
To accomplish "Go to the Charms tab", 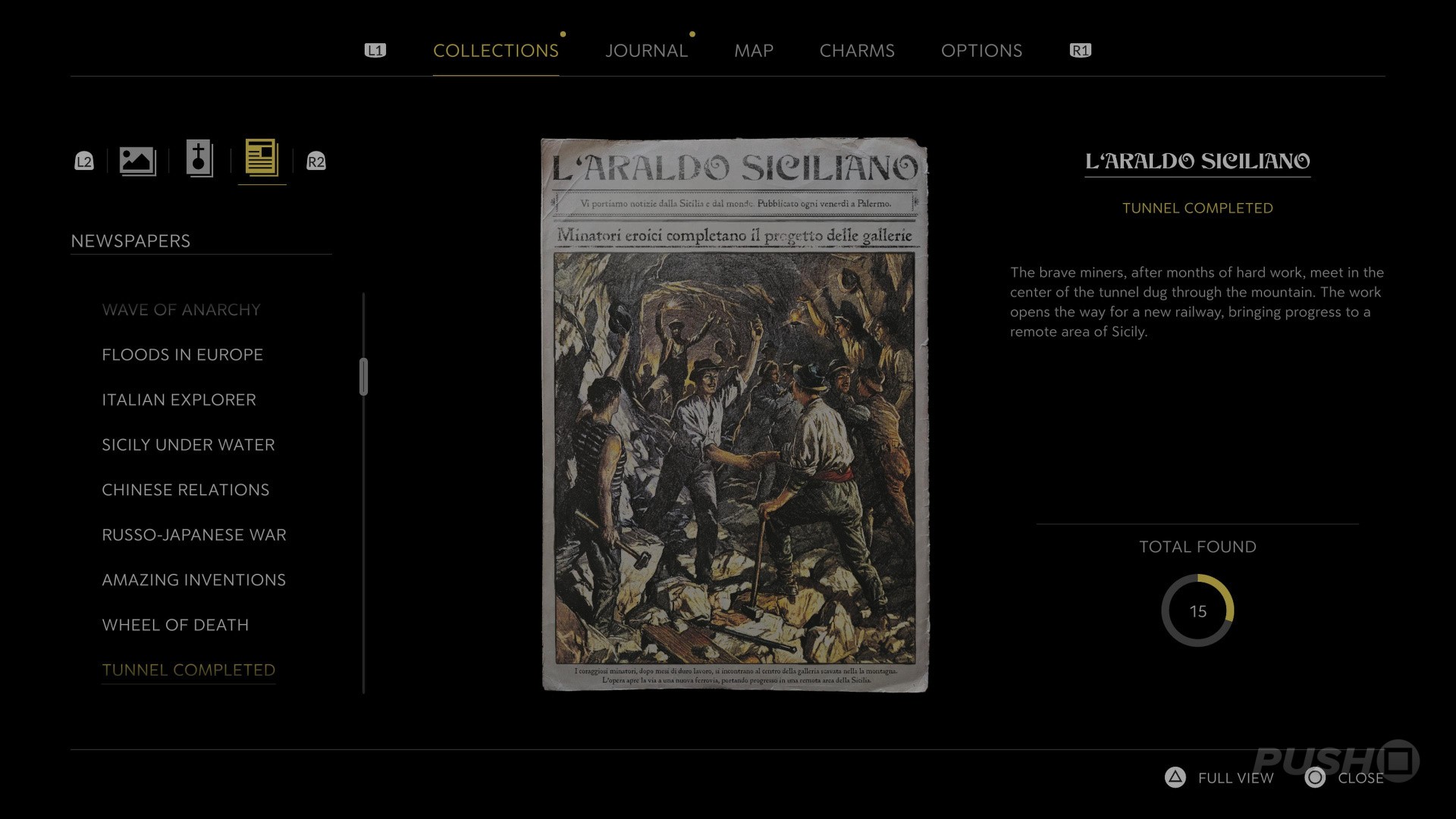I will point(857,51).
